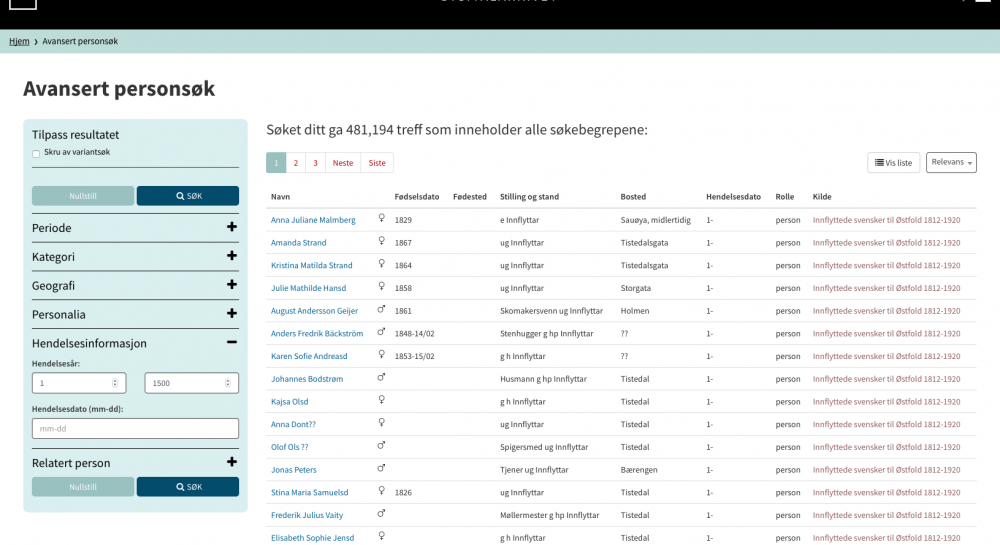
Task: Go to results page 3
Action: [315, 163]
